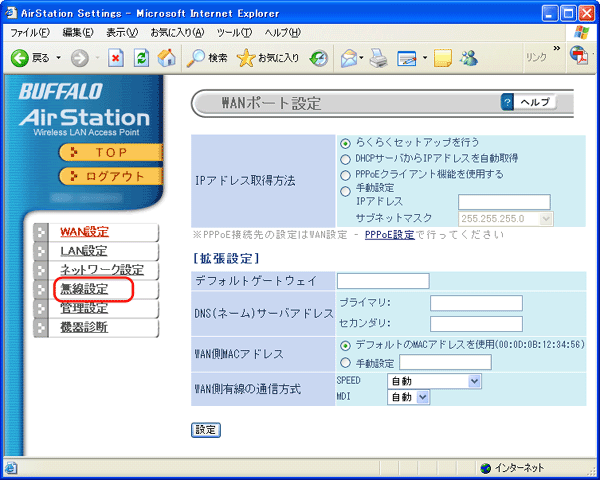
Task: Expand toolbar overflow chevron near リンク
Action: click(x=556, y=48)
